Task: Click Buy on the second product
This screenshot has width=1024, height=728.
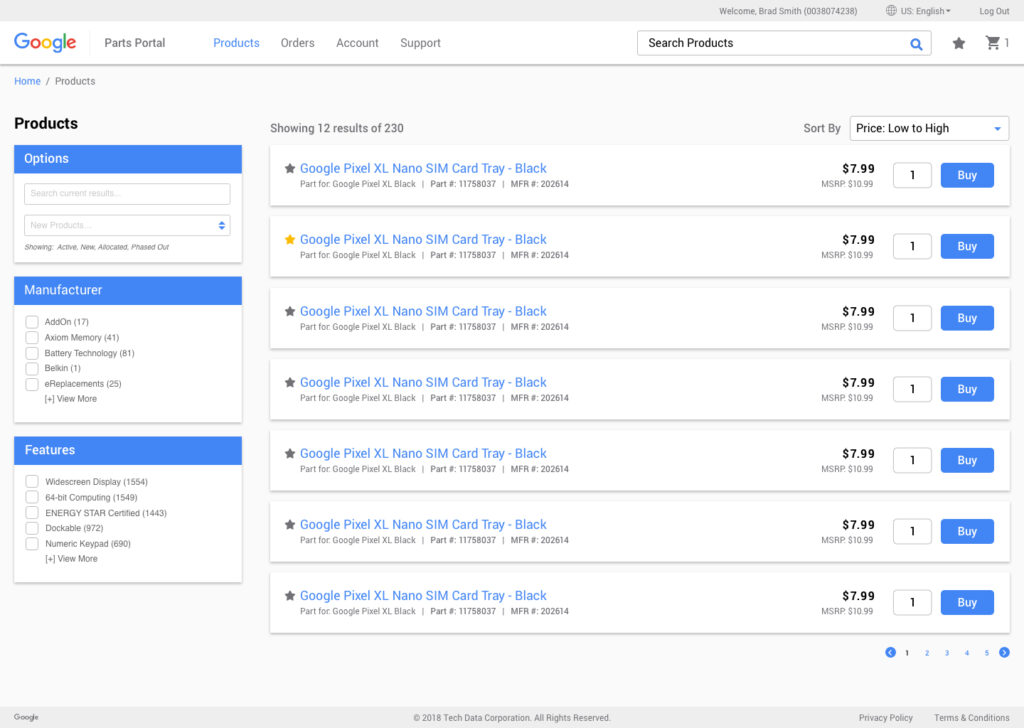Action: click(967, 246)
